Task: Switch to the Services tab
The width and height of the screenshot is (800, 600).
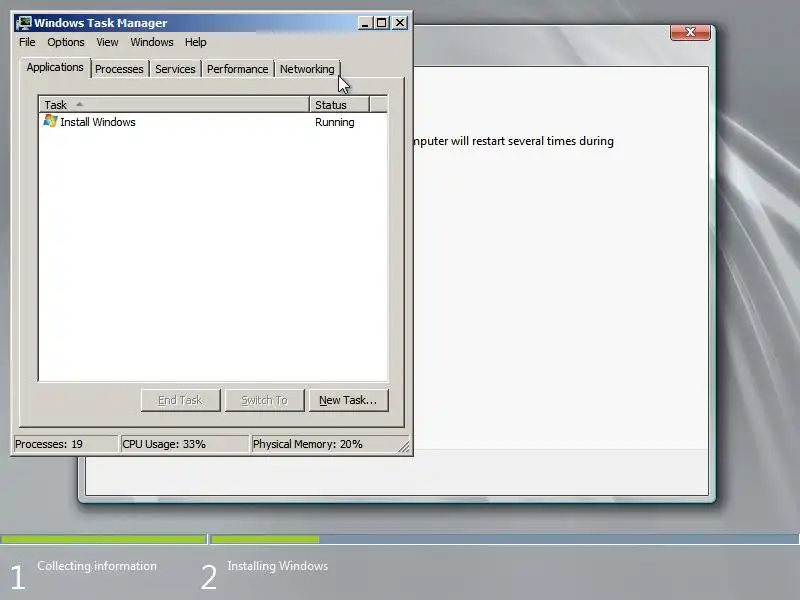Action: 175,69
